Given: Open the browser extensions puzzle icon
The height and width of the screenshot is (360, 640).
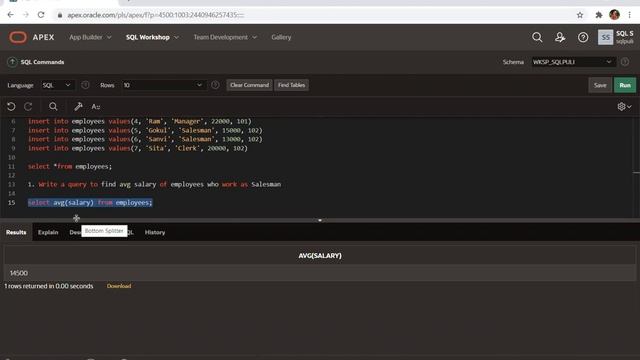Looking at the screenshot, I should pos(599,15).
